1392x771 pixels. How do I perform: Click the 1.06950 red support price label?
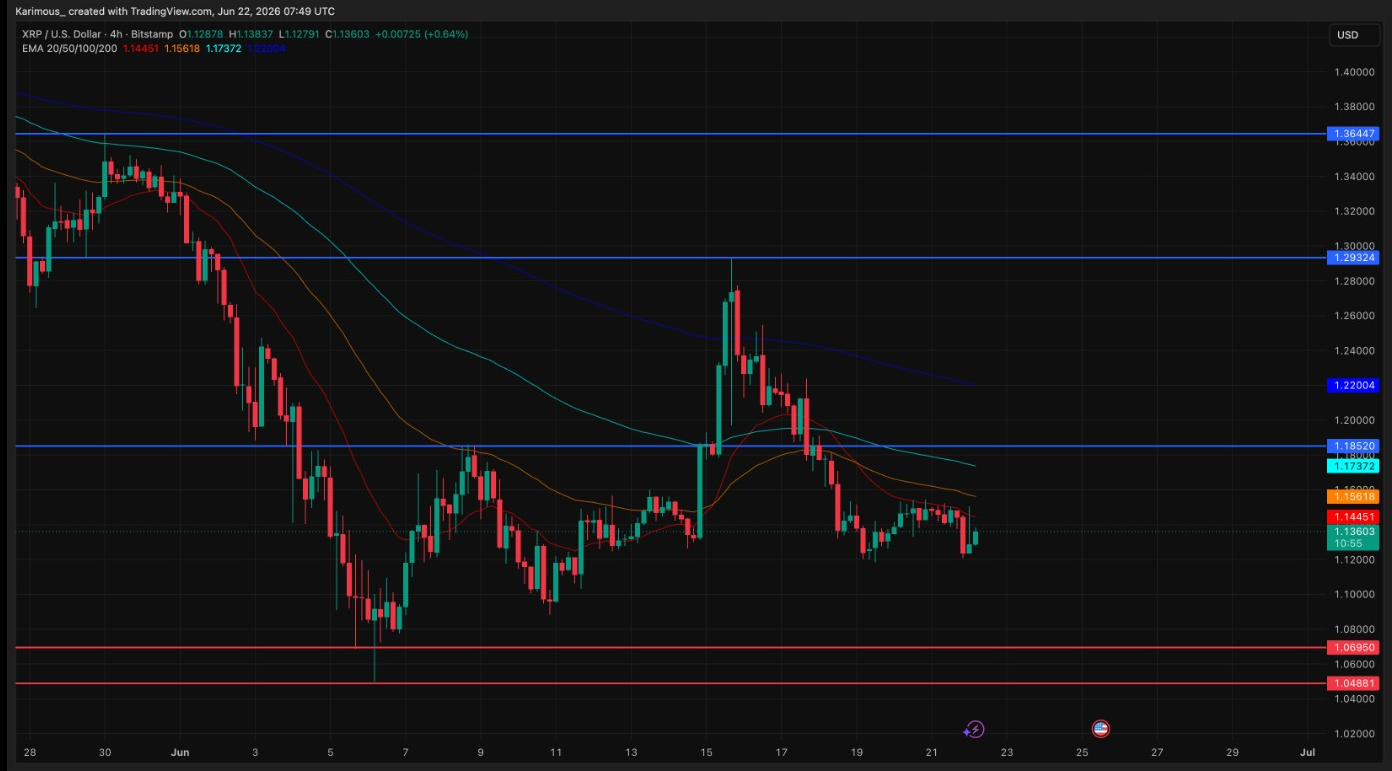coord(1354,648)
